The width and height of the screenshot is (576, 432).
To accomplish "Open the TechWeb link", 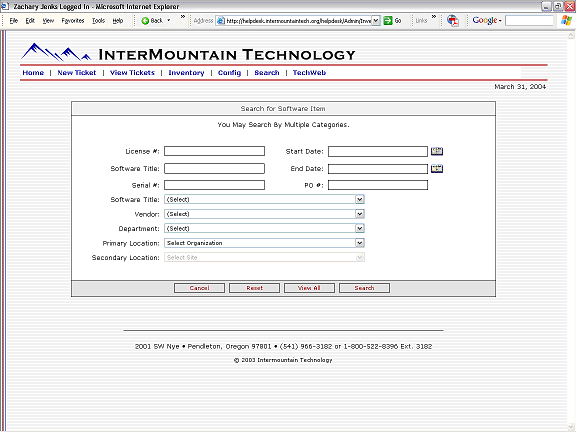I will pyautogui.click(x=309, y=73).
